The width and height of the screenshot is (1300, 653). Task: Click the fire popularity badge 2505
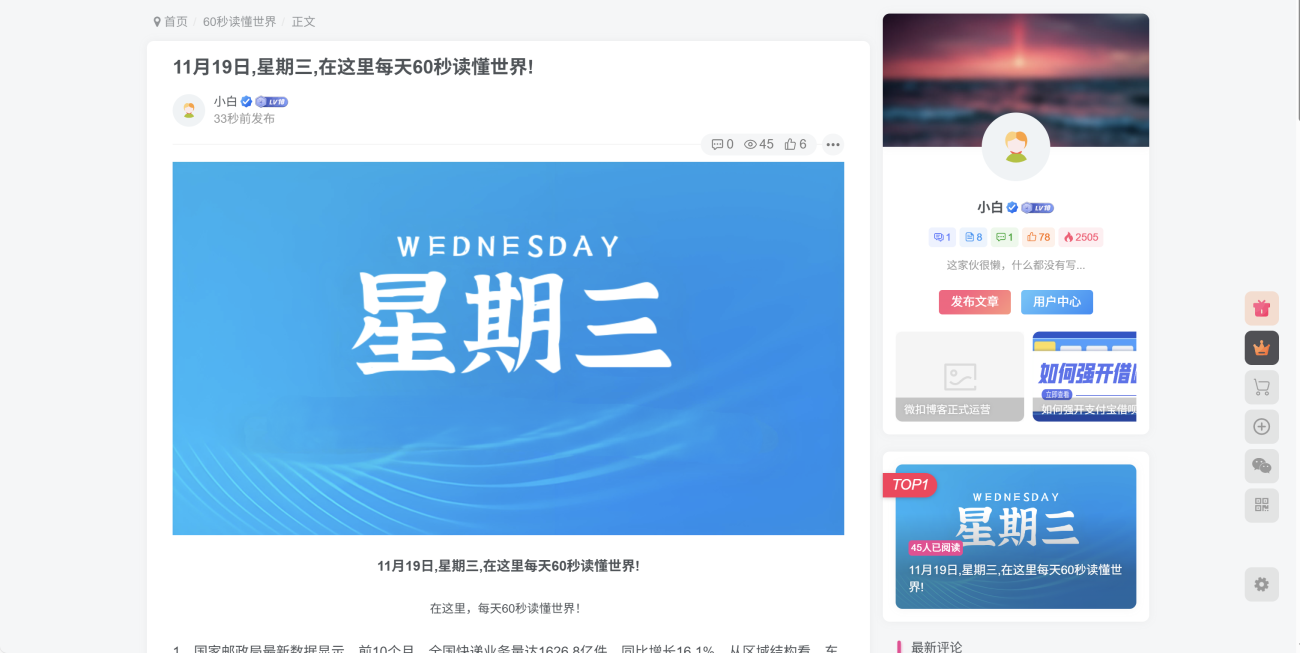[1081, 237]
